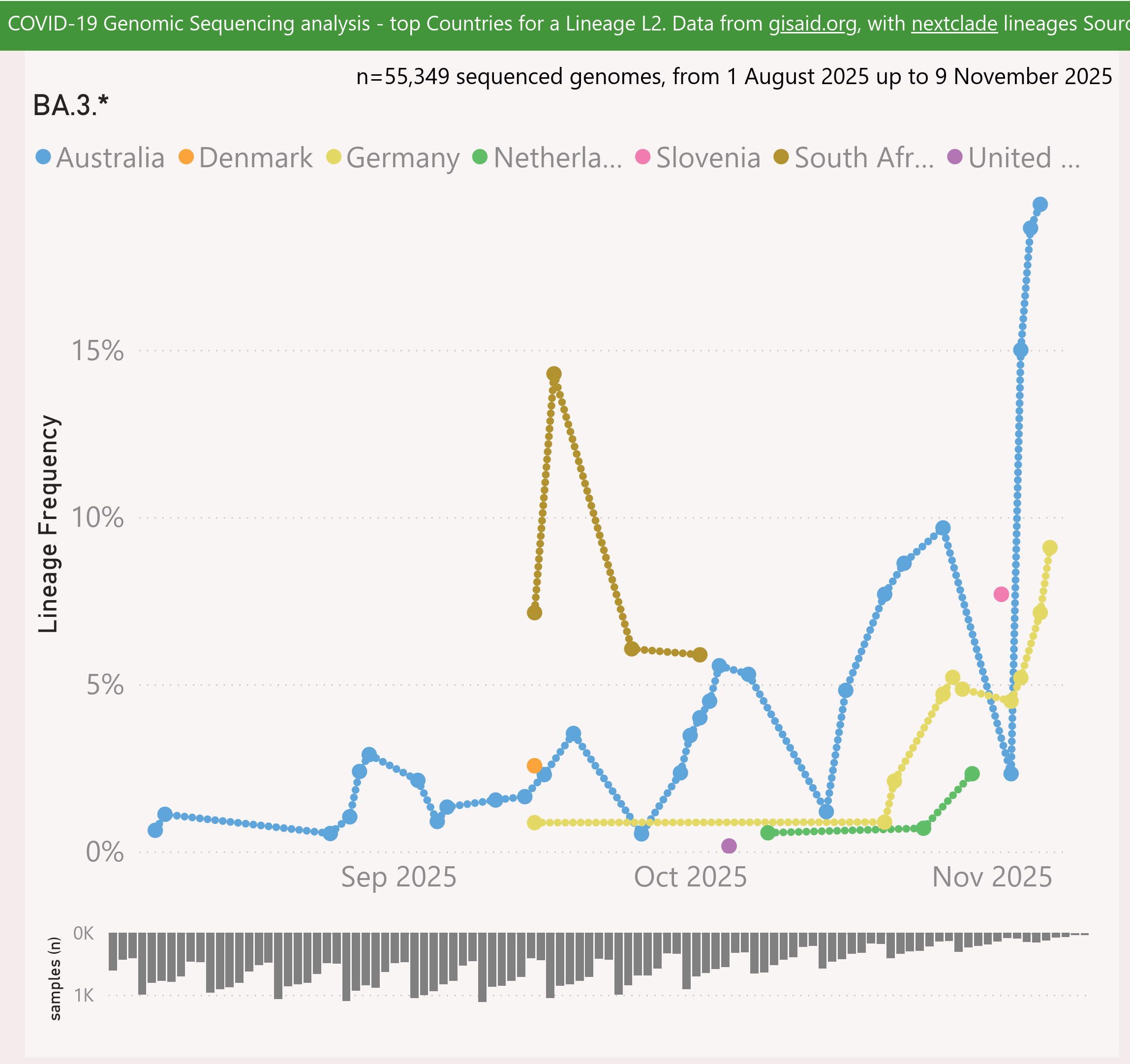Select Denmark in the chart legend
The image size is (1130, 1064).
coord(255,157)
